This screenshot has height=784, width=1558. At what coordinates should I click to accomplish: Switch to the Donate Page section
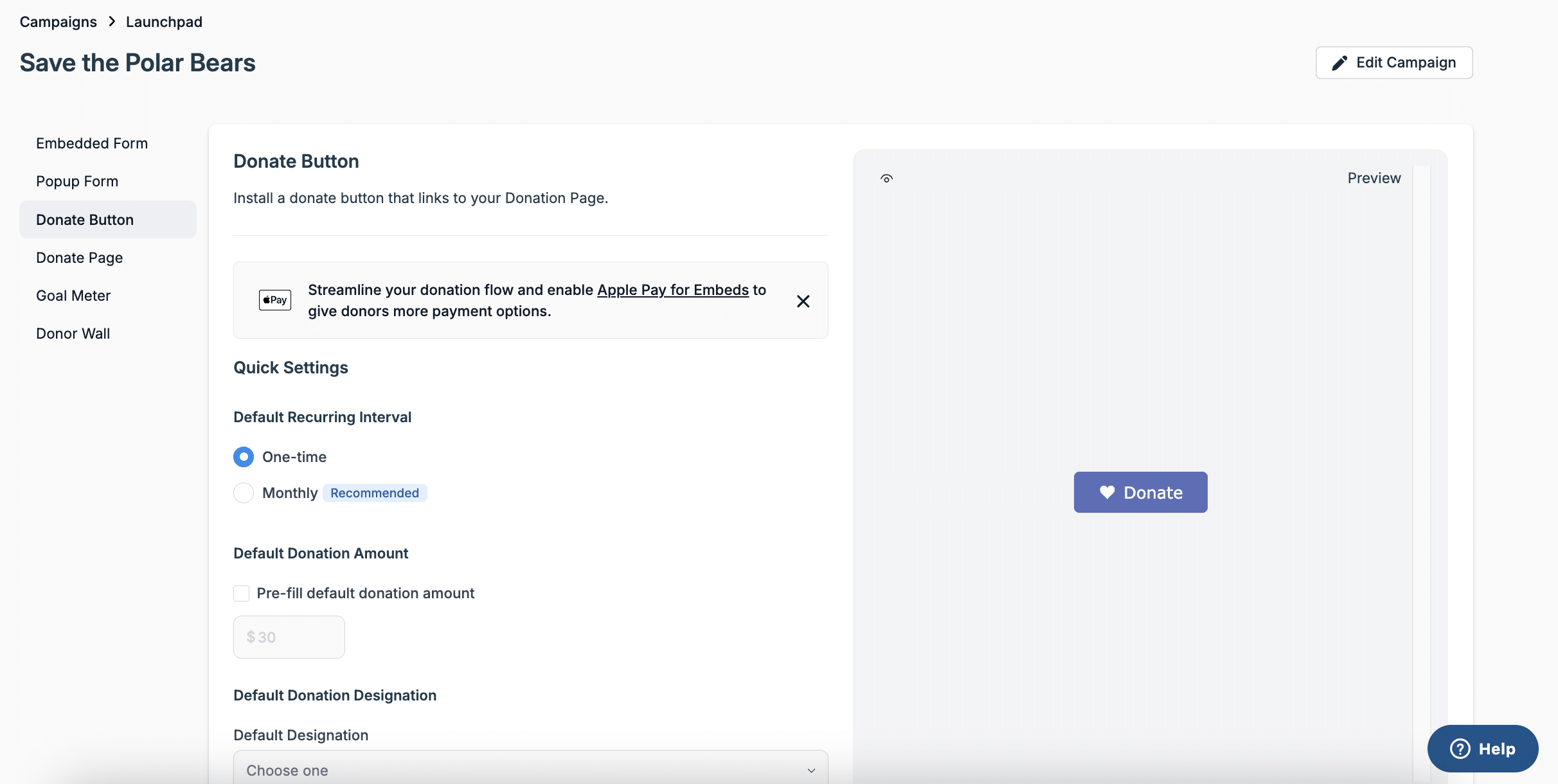coord(79,257)
